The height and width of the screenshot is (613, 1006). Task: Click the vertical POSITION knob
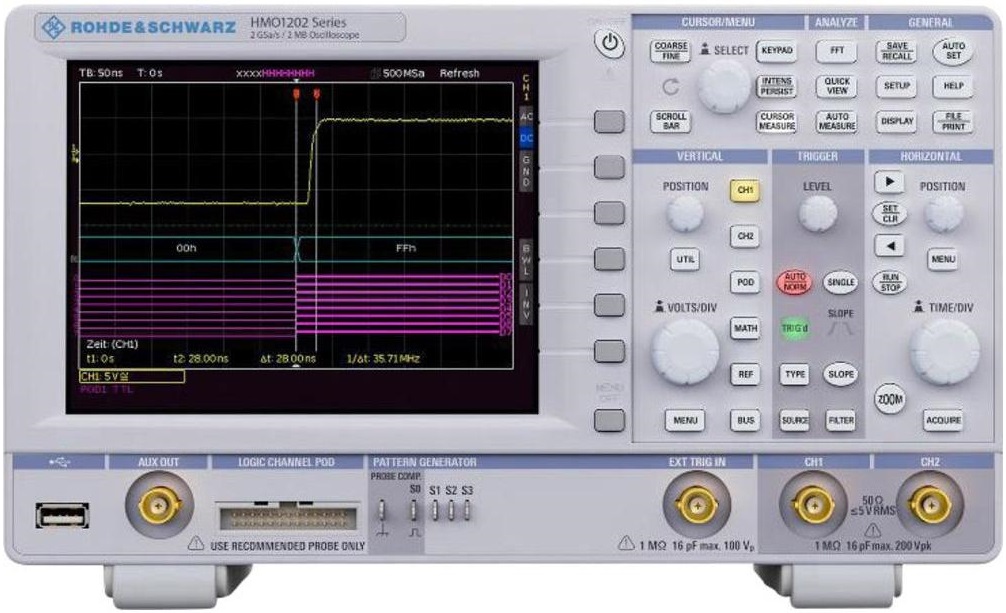[x=685, y=213]
